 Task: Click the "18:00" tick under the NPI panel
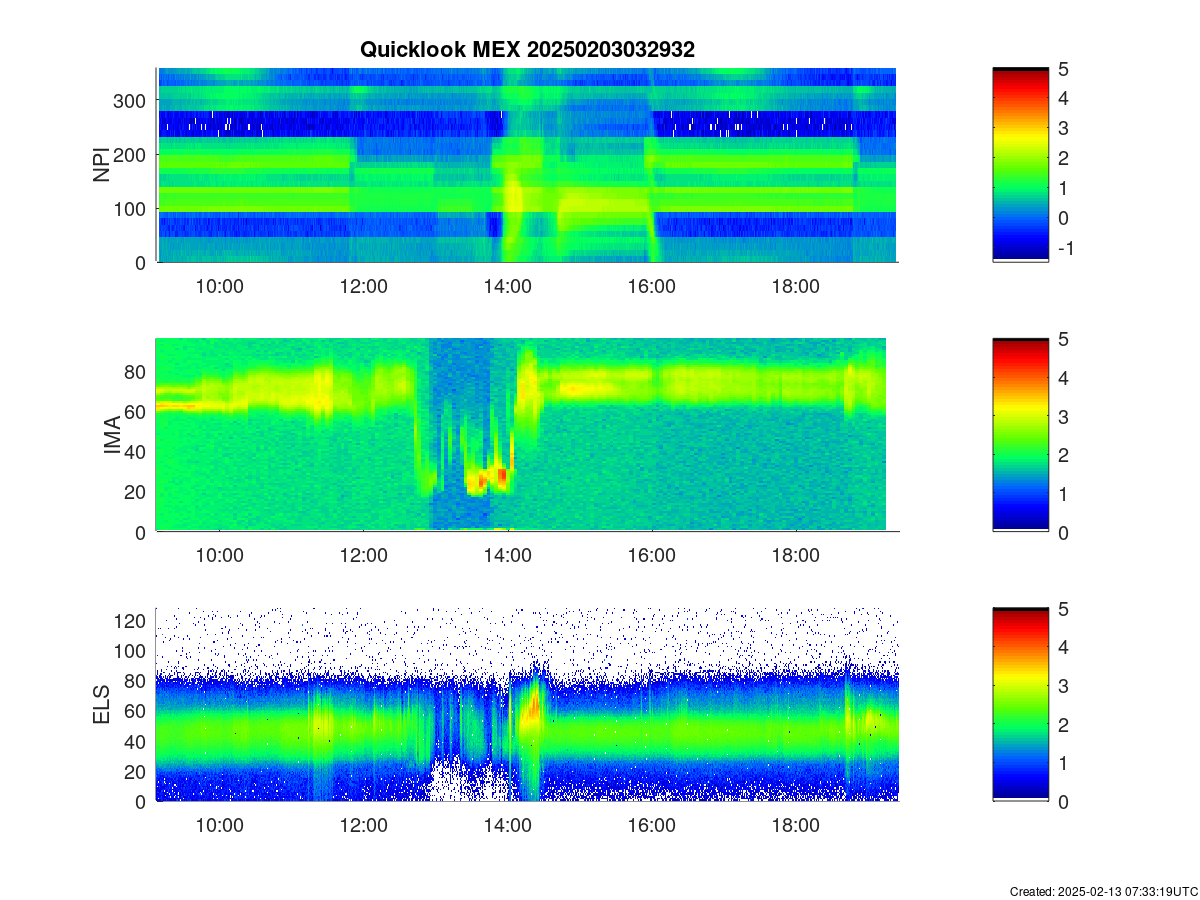796,286
